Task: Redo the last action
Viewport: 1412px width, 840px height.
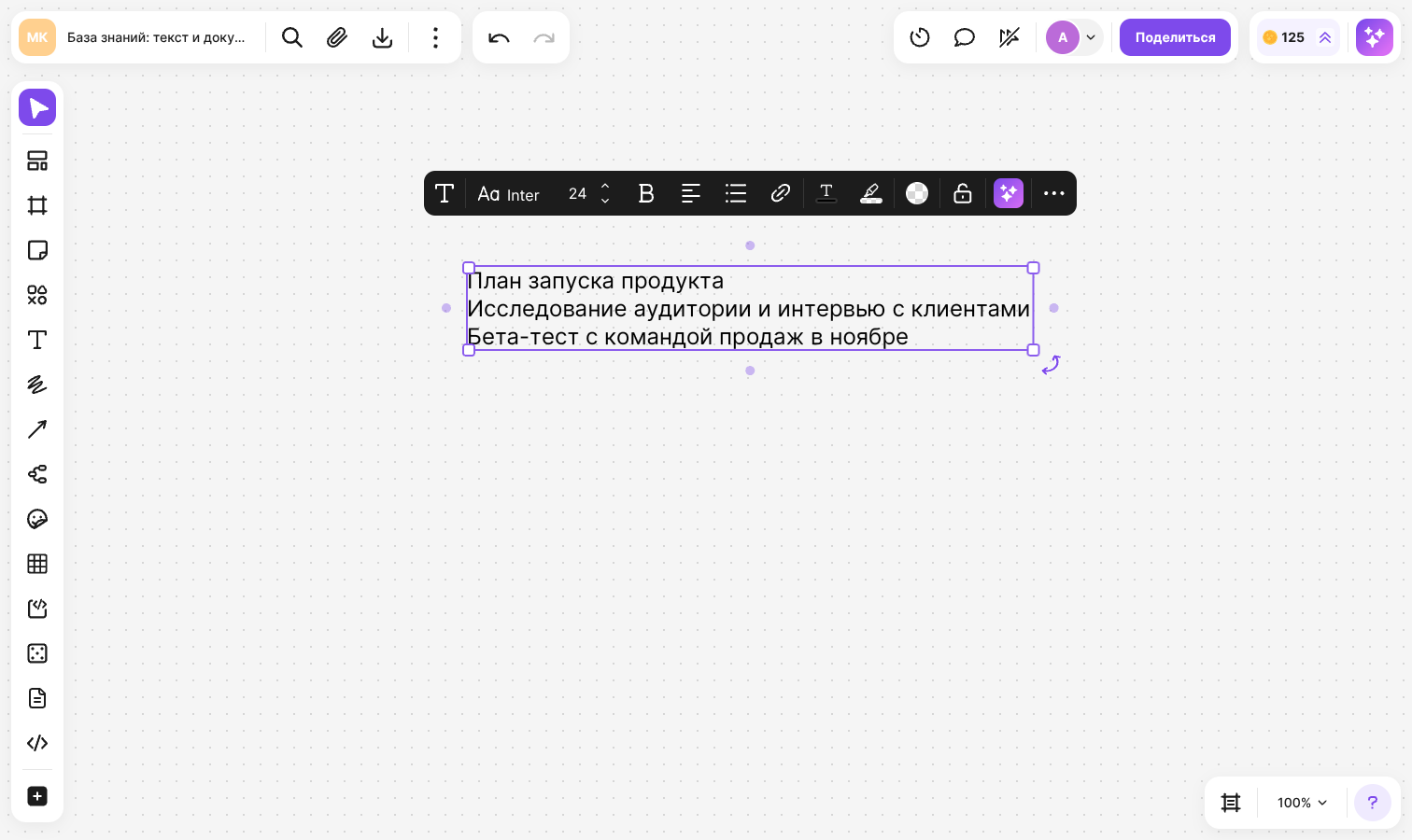Action: point(544,37)
